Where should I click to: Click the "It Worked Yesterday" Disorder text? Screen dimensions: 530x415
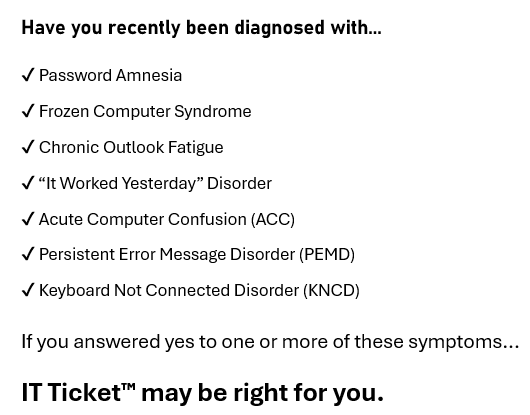coord(155,183)
